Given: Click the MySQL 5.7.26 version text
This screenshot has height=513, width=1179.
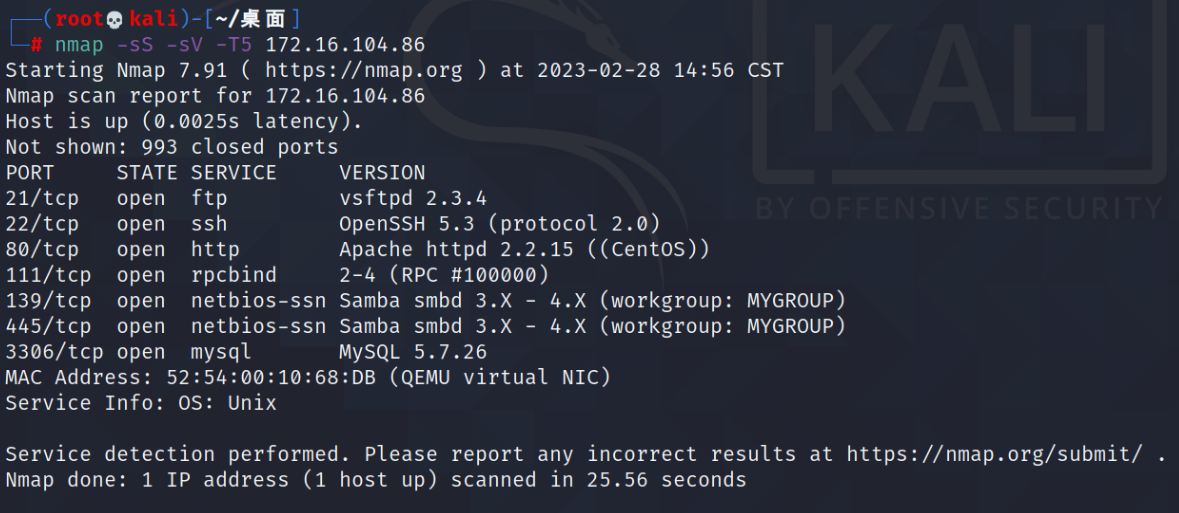Looking at the screenshot, I should pos(413,352).
